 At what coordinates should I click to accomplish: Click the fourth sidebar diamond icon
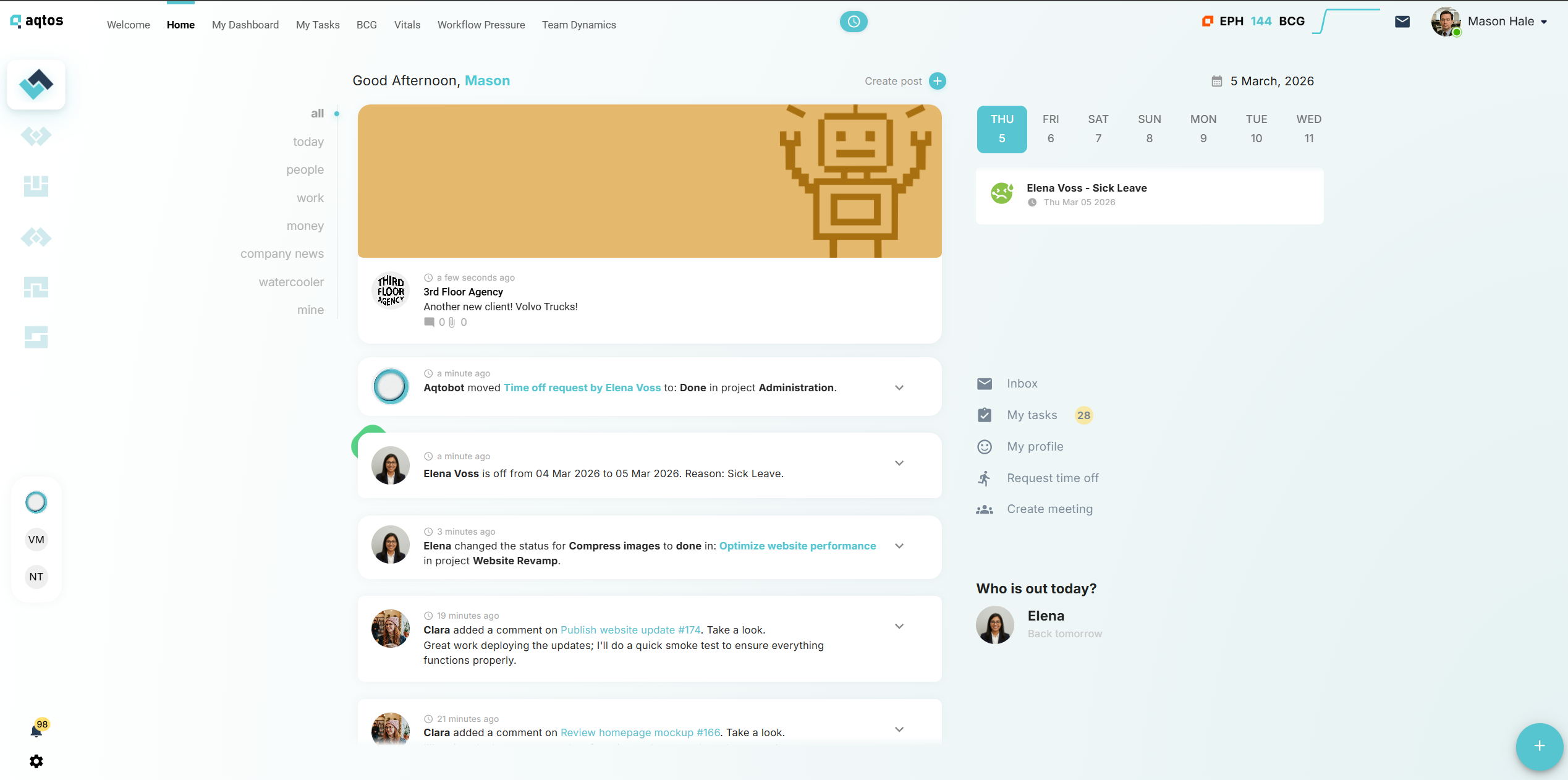[36, 237]
